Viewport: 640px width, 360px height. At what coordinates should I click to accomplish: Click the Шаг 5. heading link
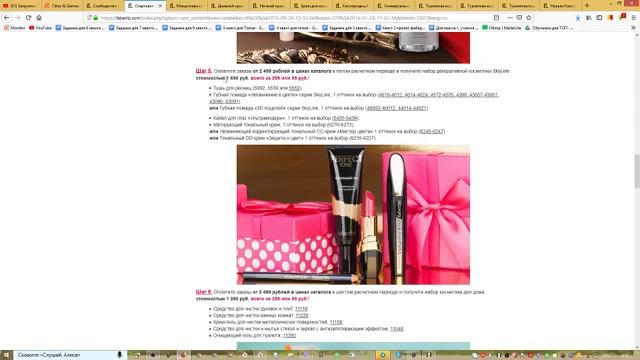(x=204, y=71)
